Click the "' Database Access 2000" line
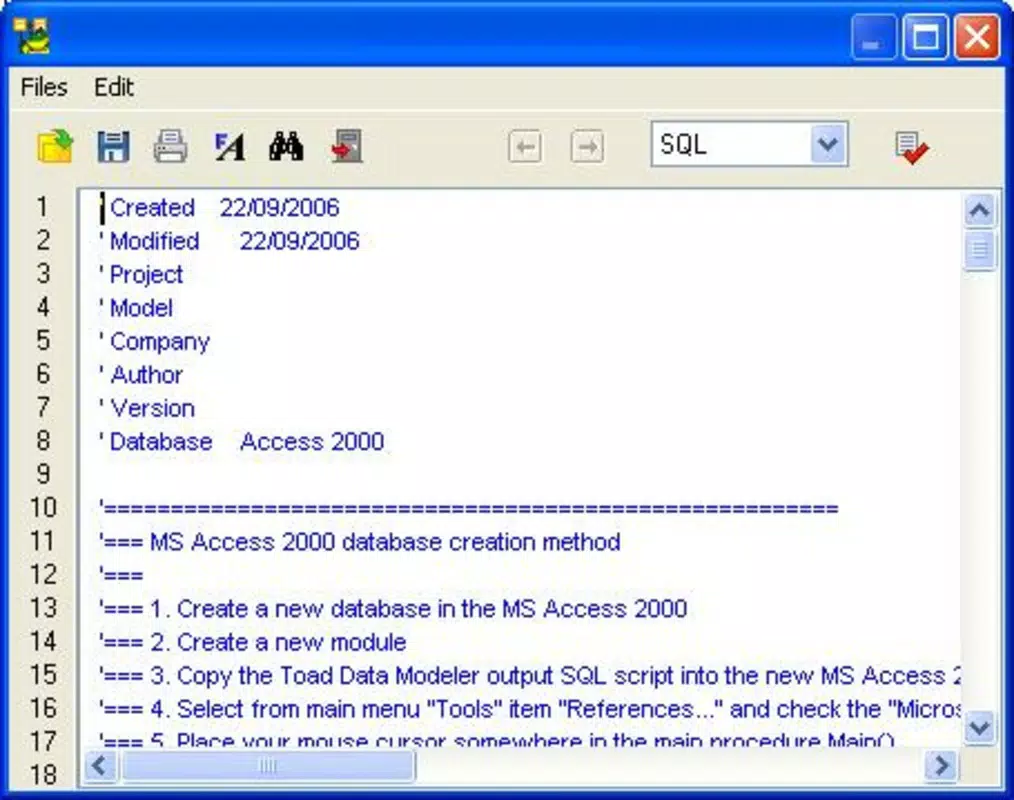Viewport: 1014px width, 800px height. (242, 442)
